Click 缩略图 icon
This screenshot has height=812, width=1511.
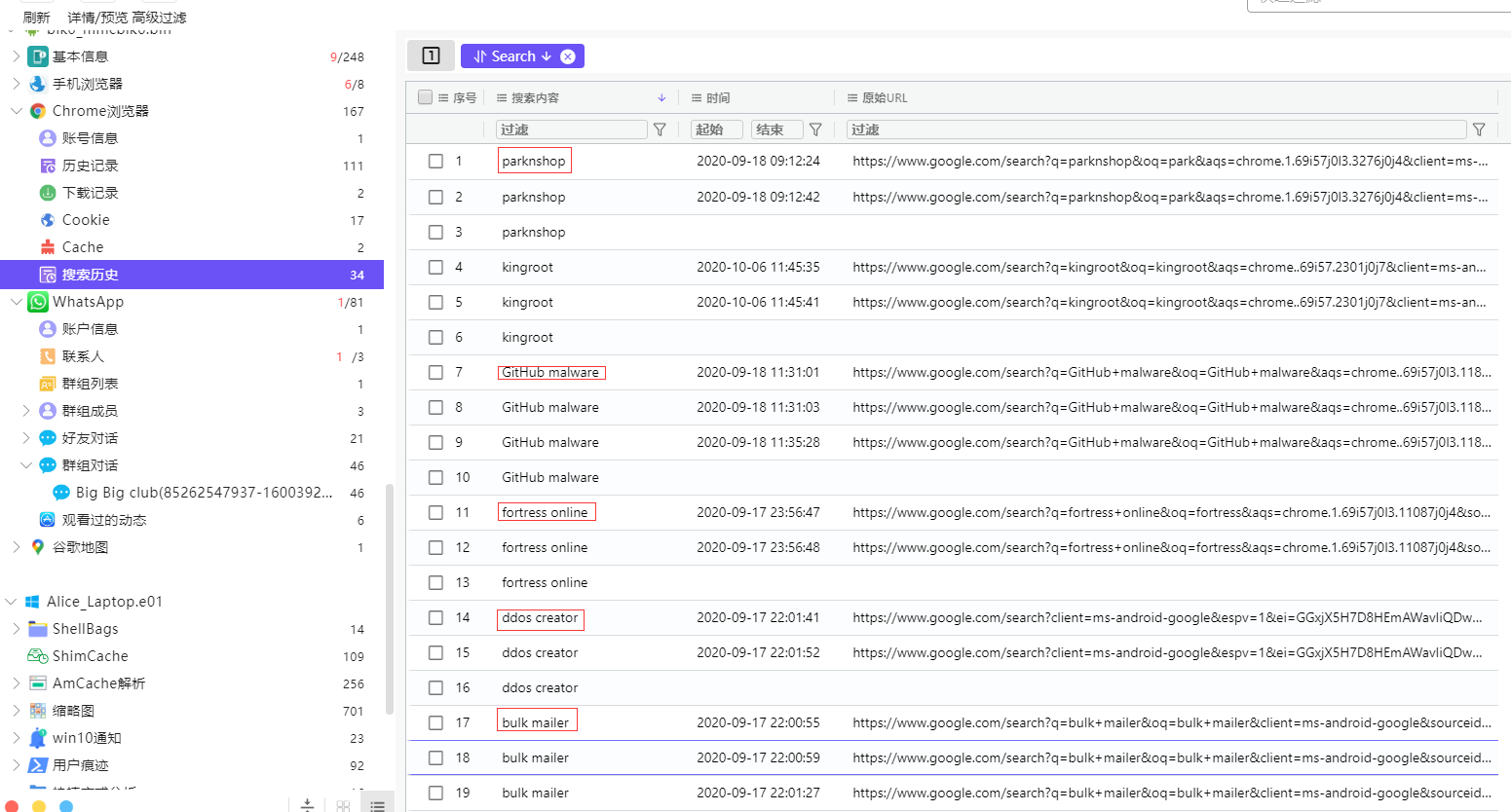click(38, 711)
